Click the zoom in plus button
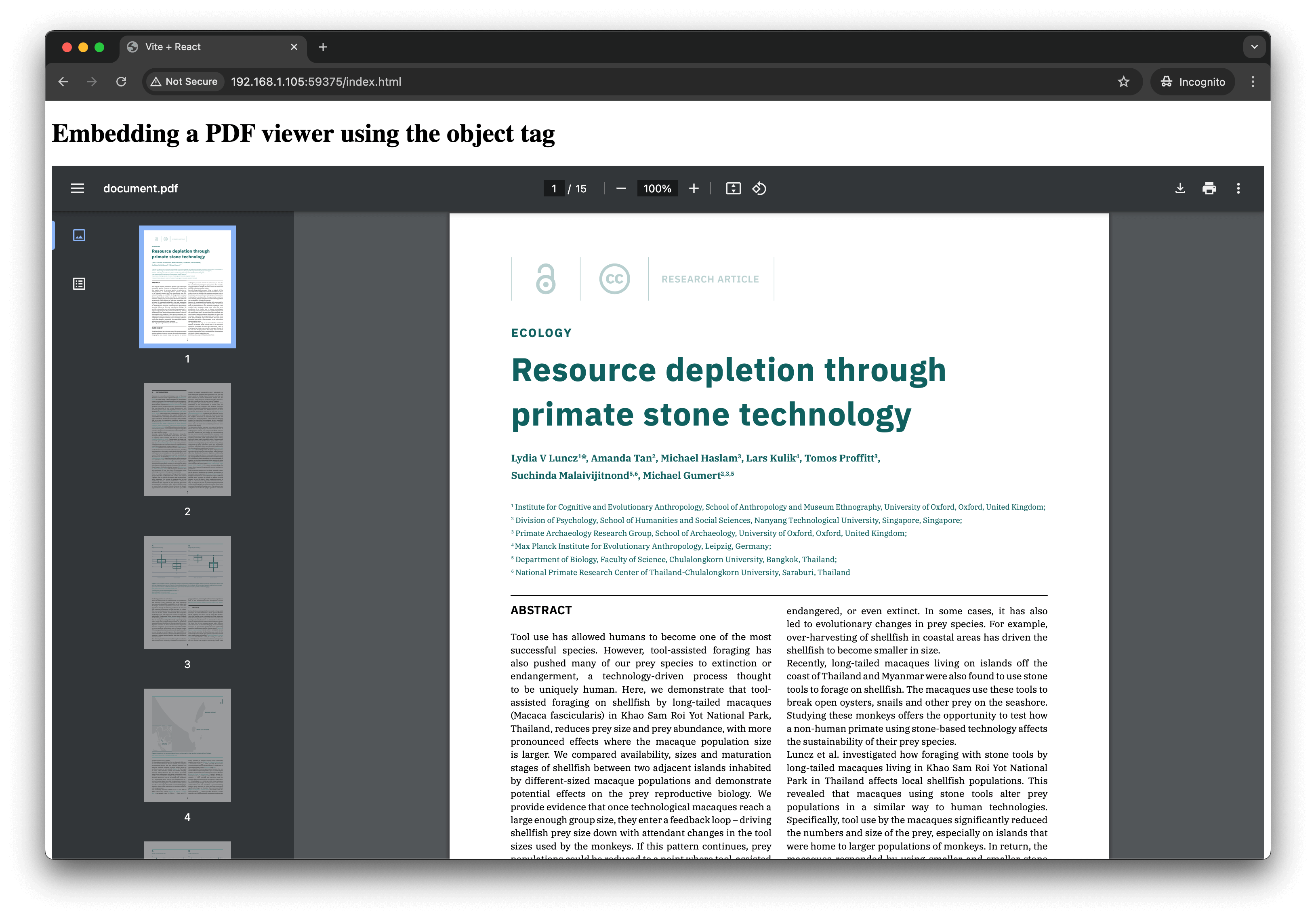1316x919 pixels. (694, 189)
